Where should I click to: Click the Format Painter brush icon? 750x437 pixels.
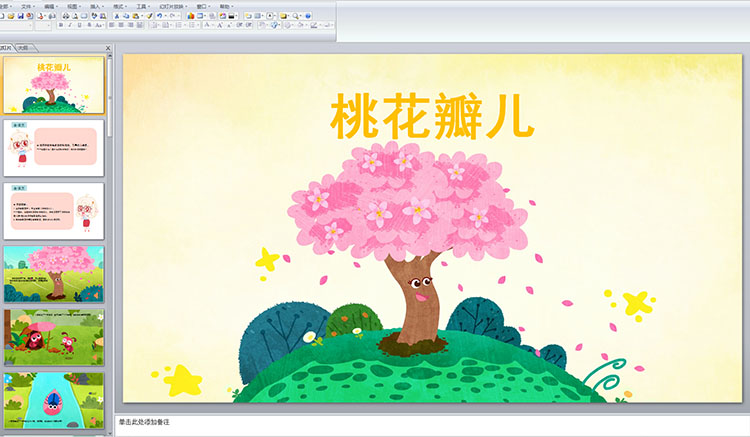tap(150, 16)
